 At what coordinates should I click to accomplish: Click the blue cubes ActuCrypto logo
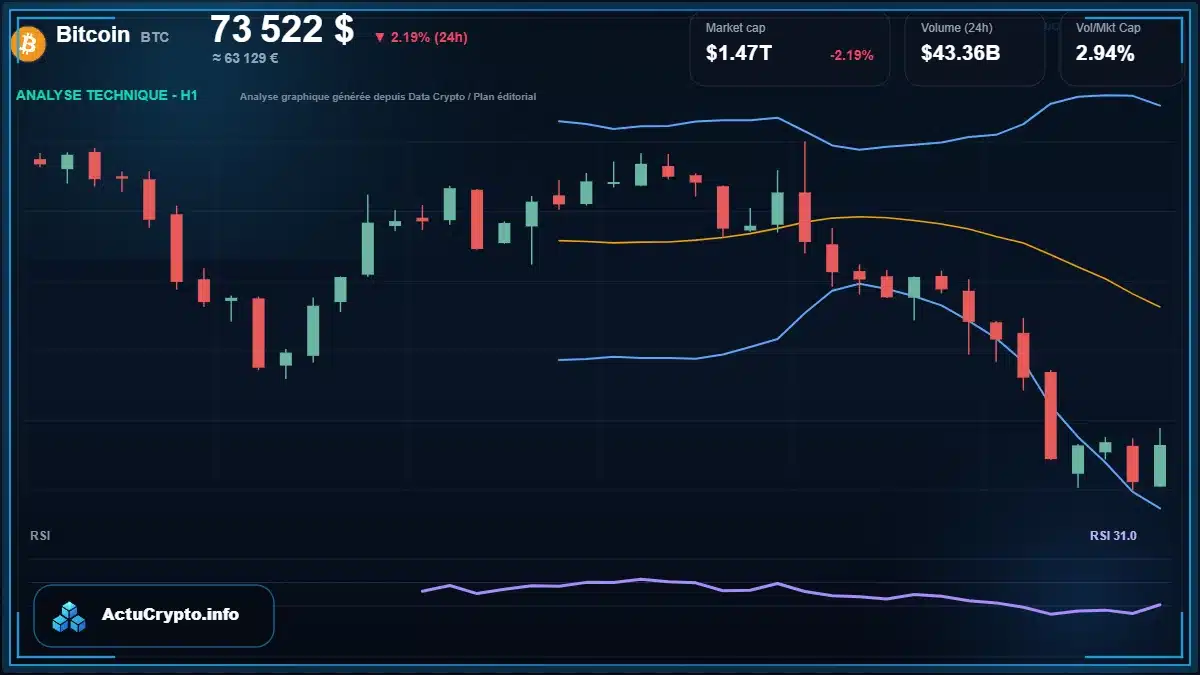70,616
